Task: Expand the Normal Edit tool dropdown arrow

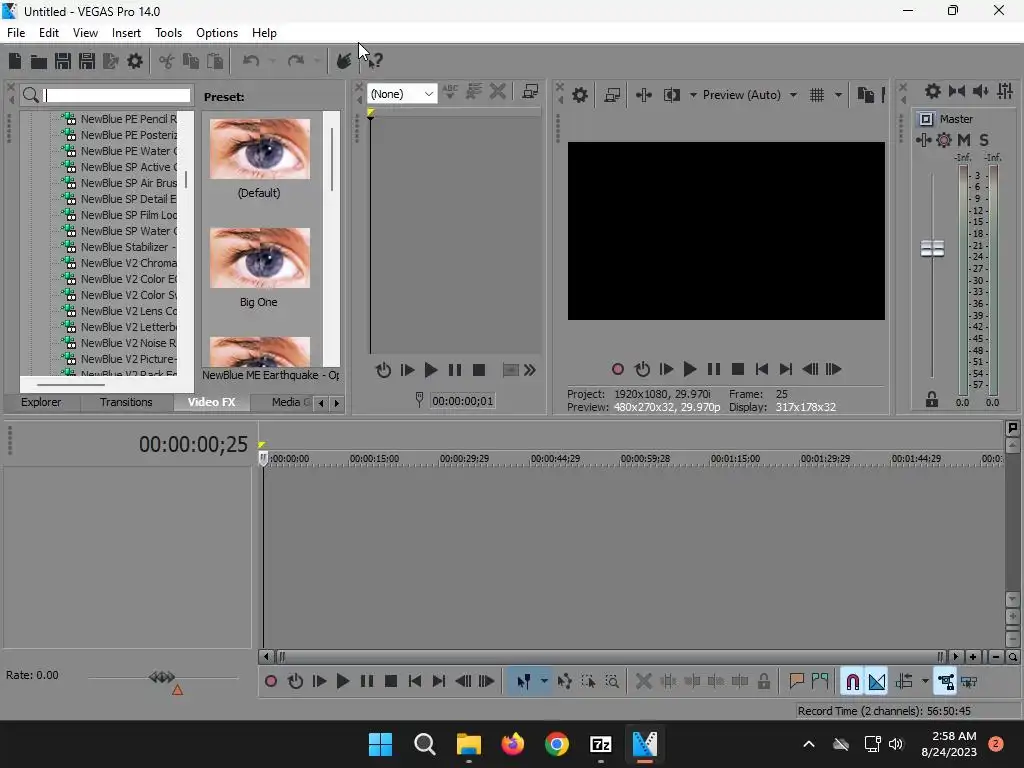Action: coord(544,682)
